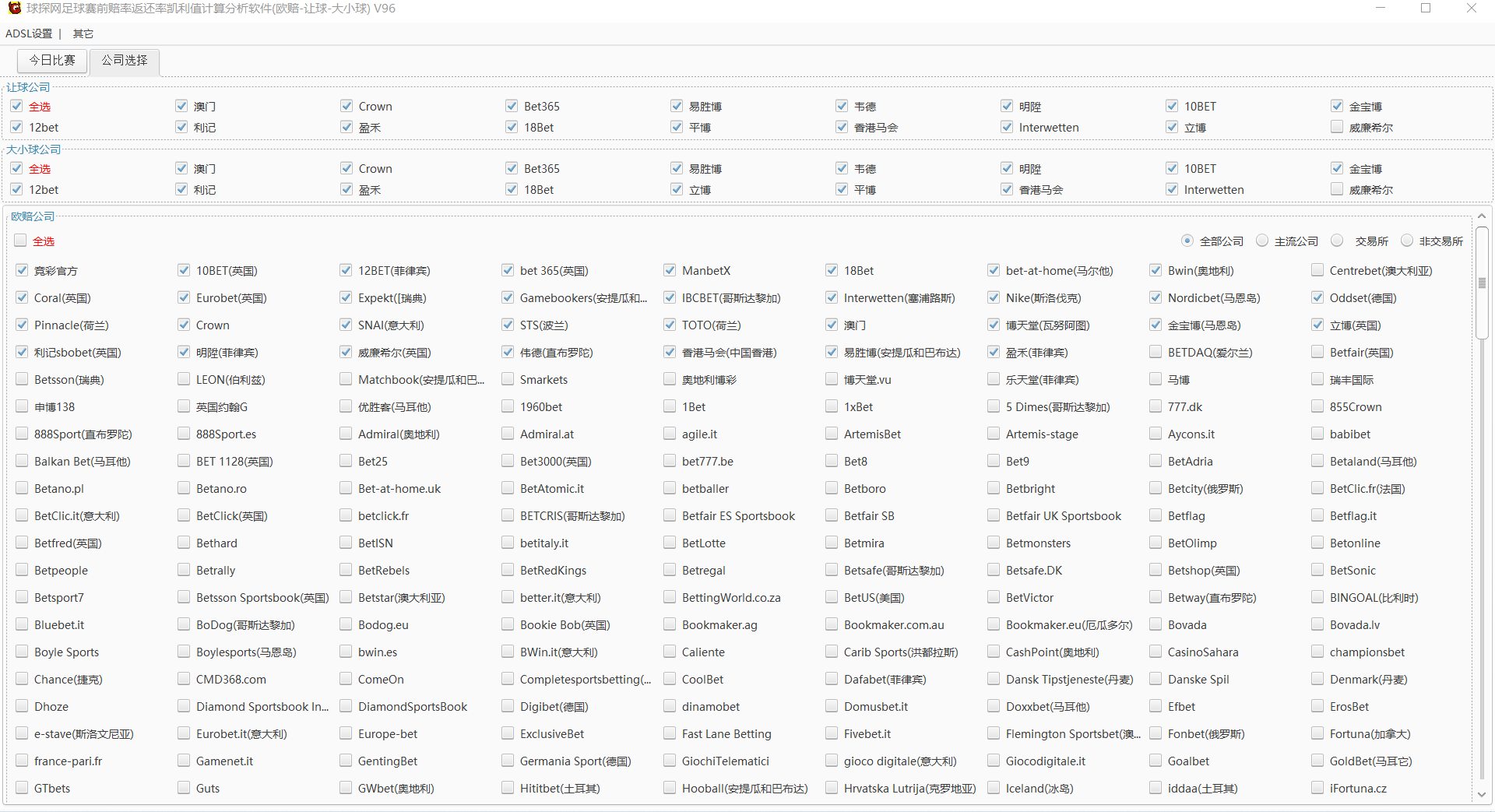This screenshot has height=812, width=1495.
Task: Check the 1xBet checkbox
Action: (832, 406)
